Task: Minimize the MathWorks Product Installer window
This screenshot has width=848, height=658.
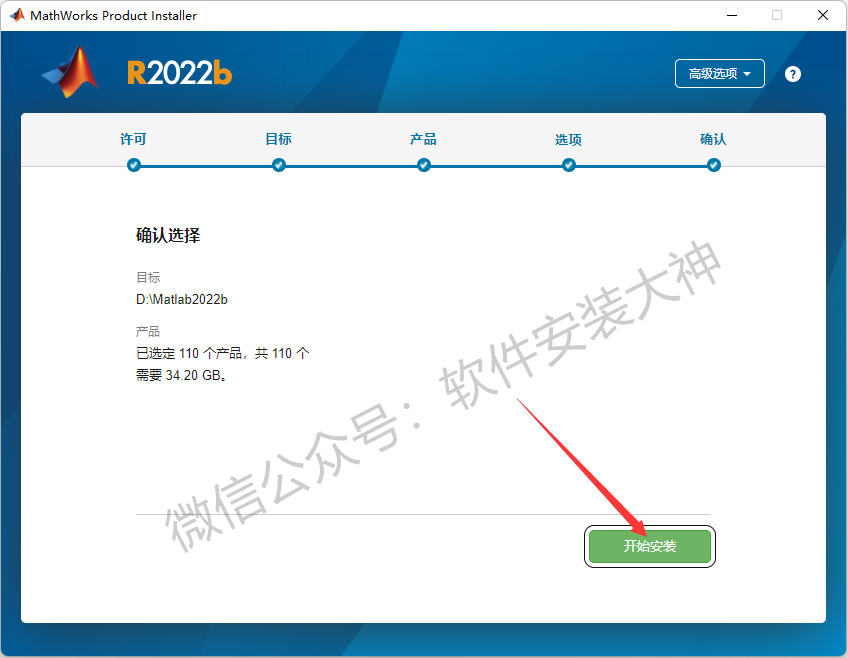Action: 732,15
